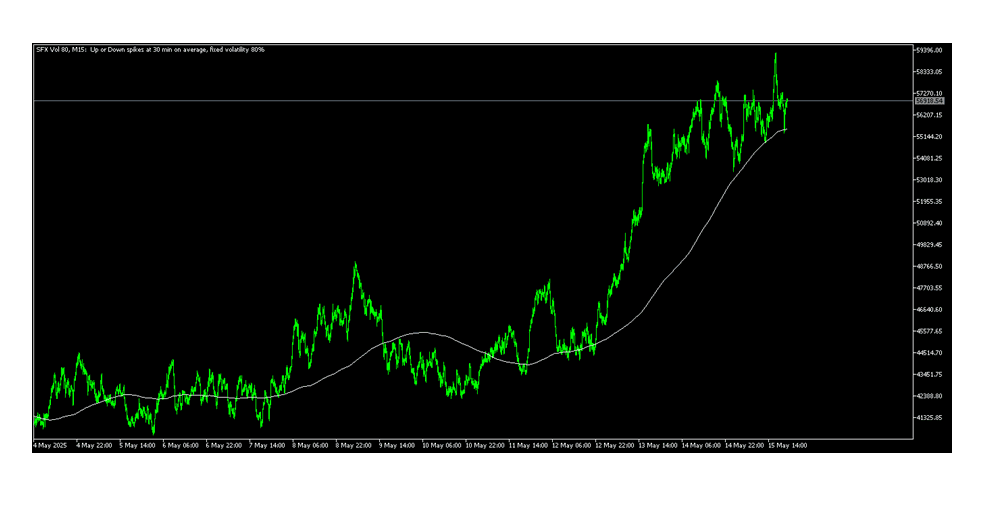Viewport: 998px width, 505px height.
Task: Click the 58333.05 price scale label
Action: [930, 72]
